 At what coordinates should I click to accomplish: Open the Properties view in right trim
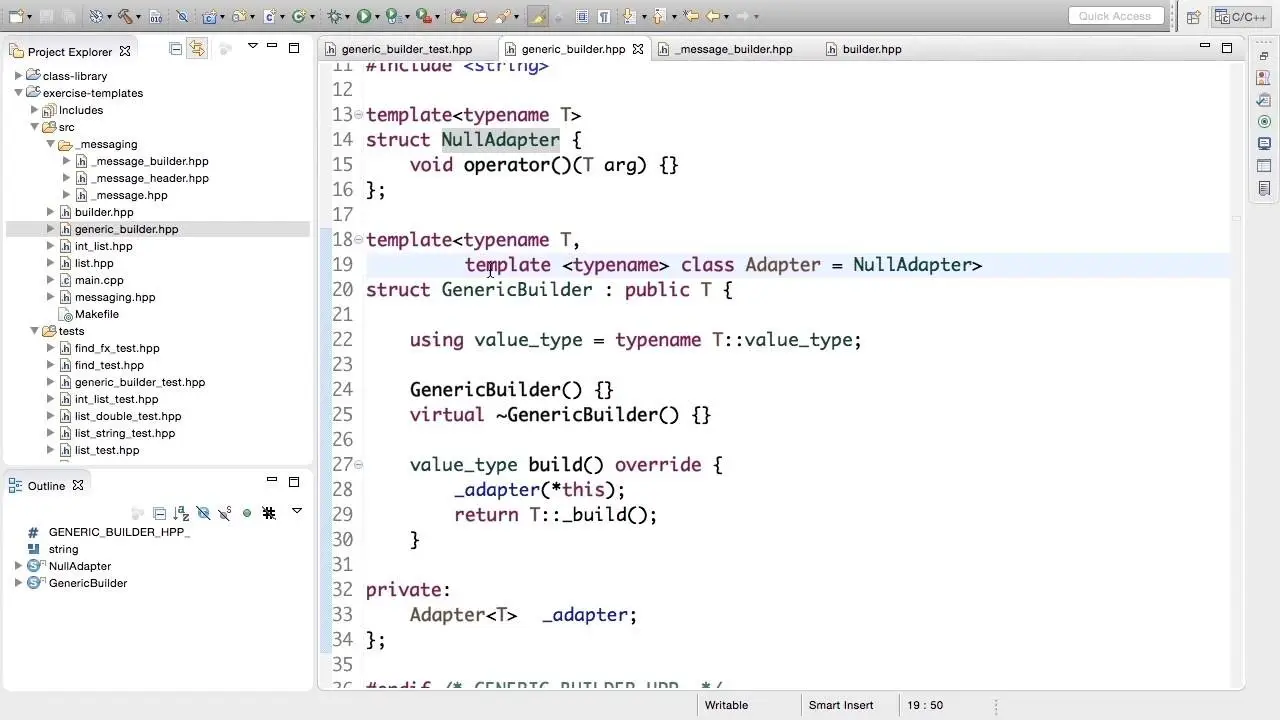(x=1264, y=166)
